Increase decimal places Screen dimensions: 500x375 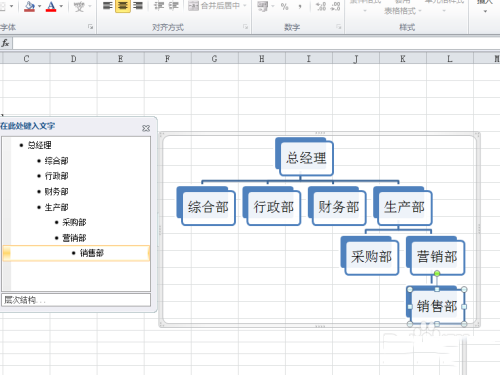point(321,6)
